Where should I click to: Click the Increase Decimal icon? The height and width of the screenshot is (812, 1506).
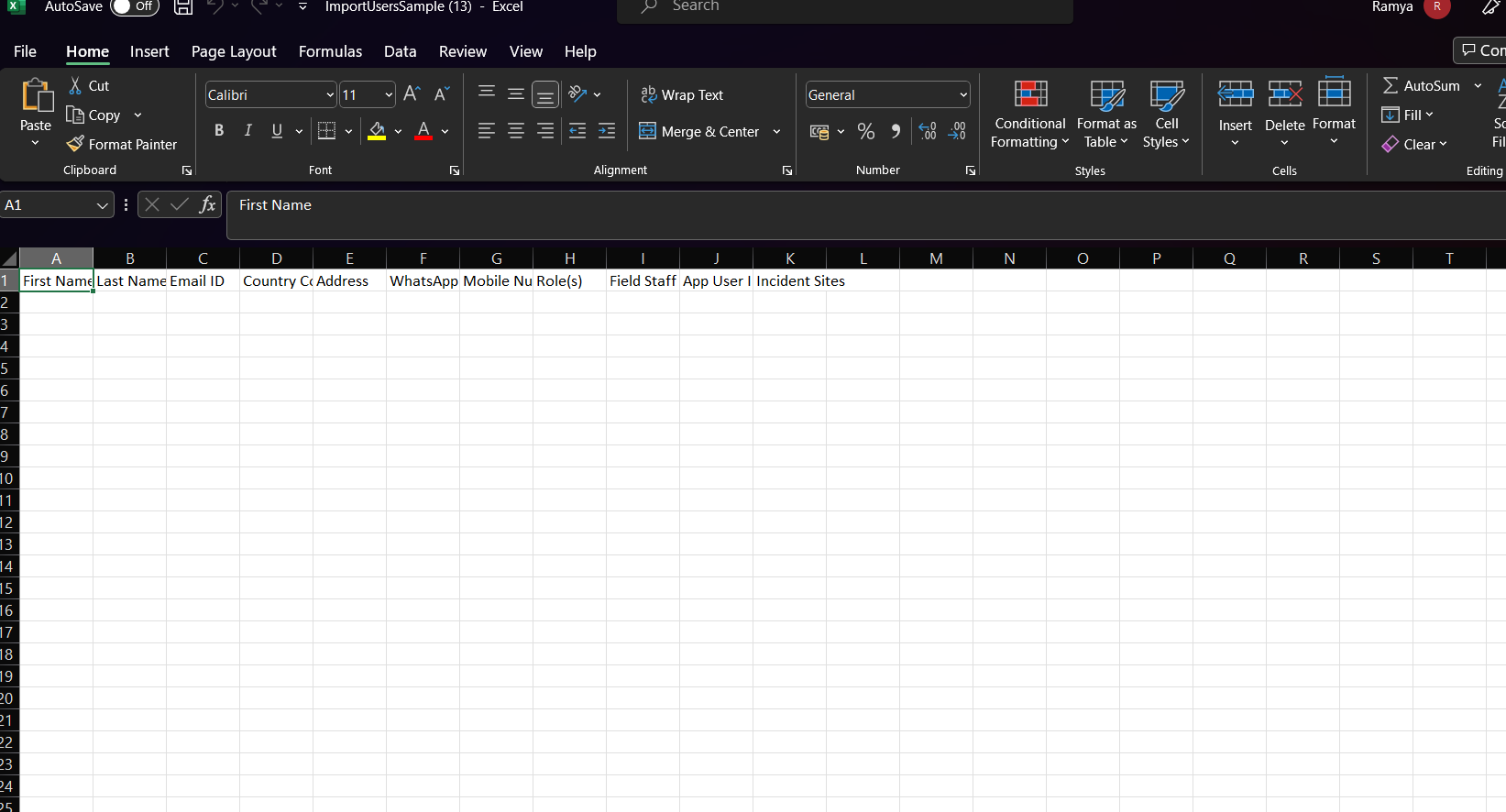[x=928, y=132]
